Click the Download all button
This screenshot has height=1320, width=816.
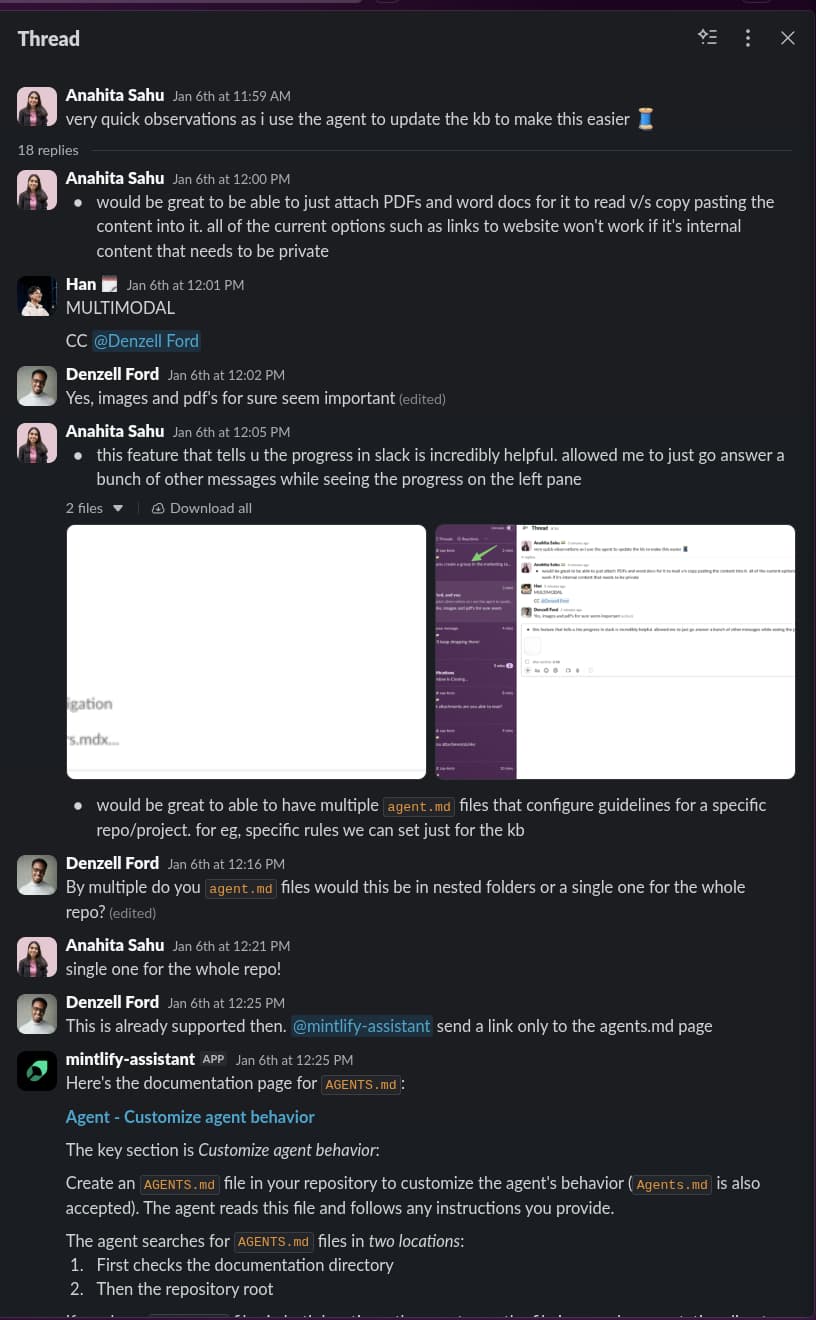pyautogui.click(x=210, y=508)
